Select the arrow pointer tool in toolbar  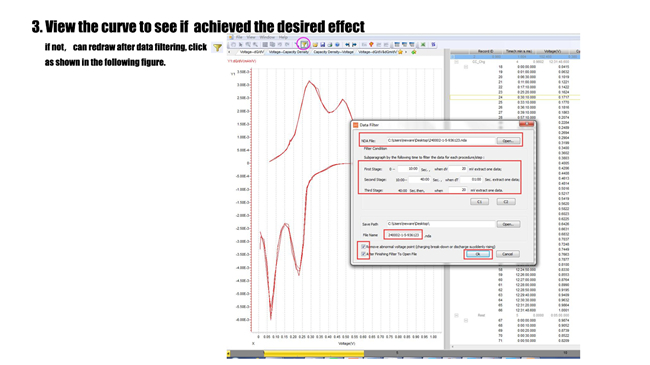[240, 44]
